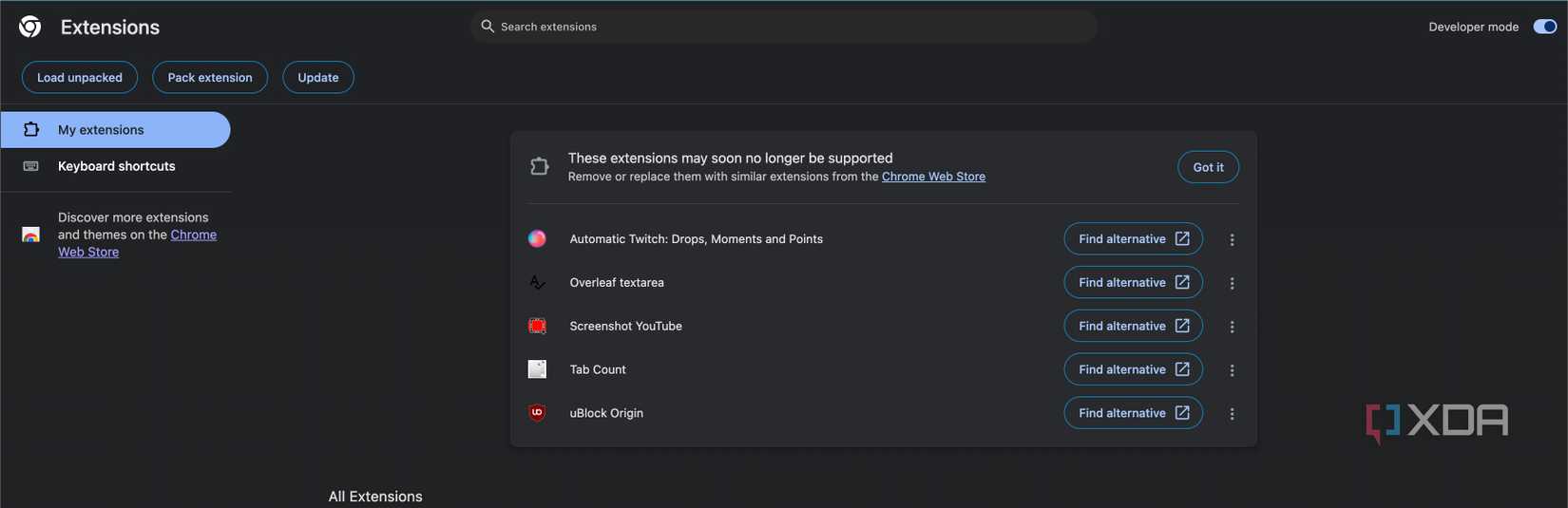Open more options menu for uBlock Origin
This screenshot has width=1568, height=508.
pos(1232,414)
